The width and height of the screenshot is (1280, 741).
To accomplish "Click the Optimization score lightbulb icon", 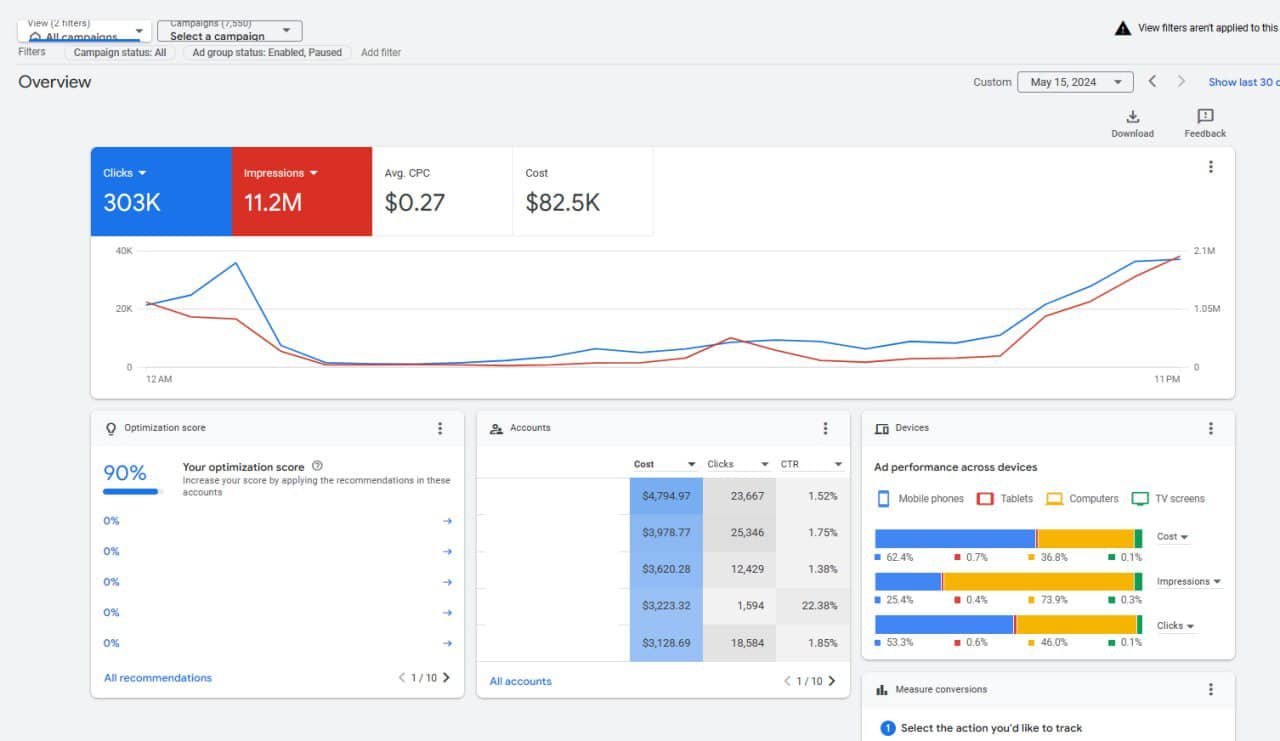I will 111,428.
